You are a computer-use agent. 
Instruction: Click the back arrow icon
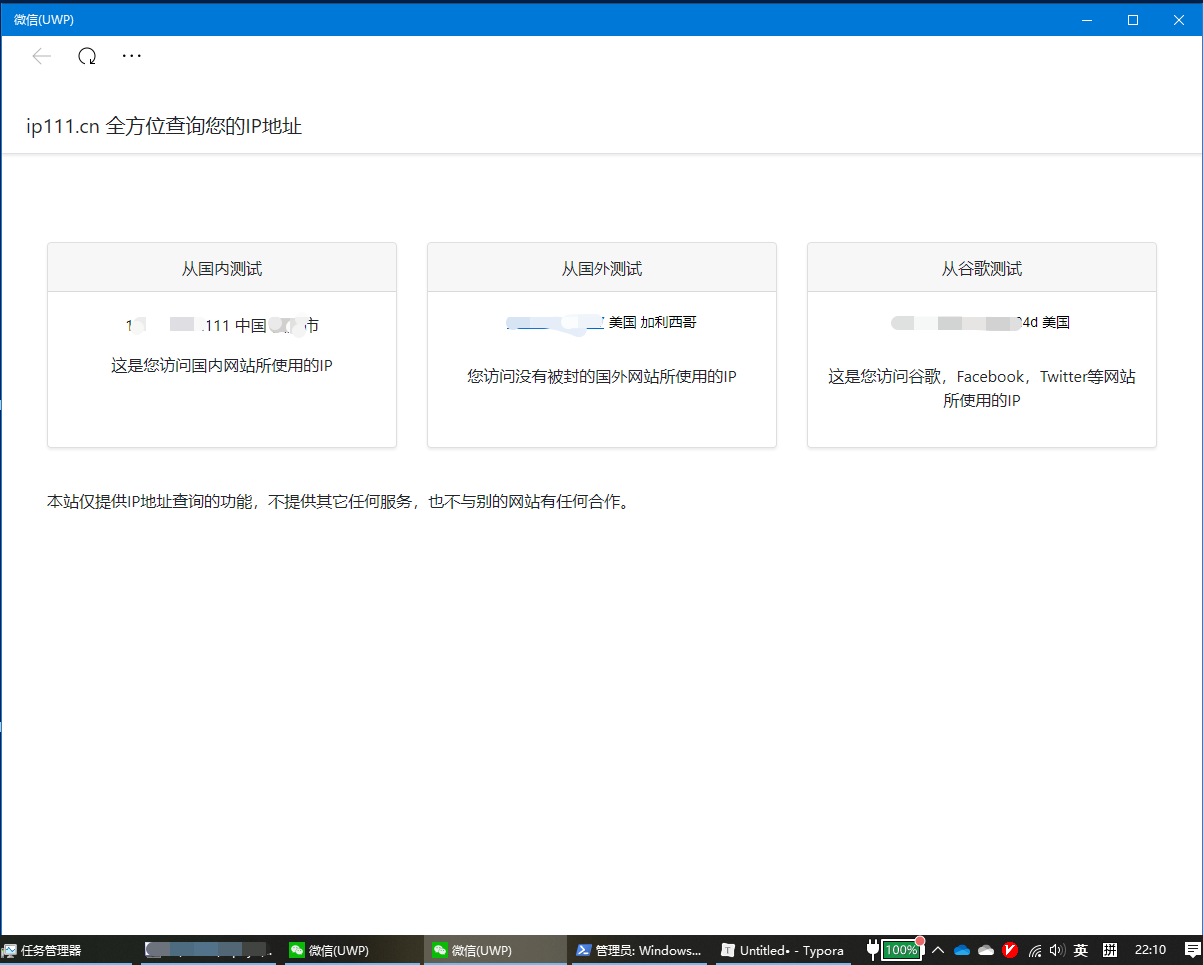(42, 56)
